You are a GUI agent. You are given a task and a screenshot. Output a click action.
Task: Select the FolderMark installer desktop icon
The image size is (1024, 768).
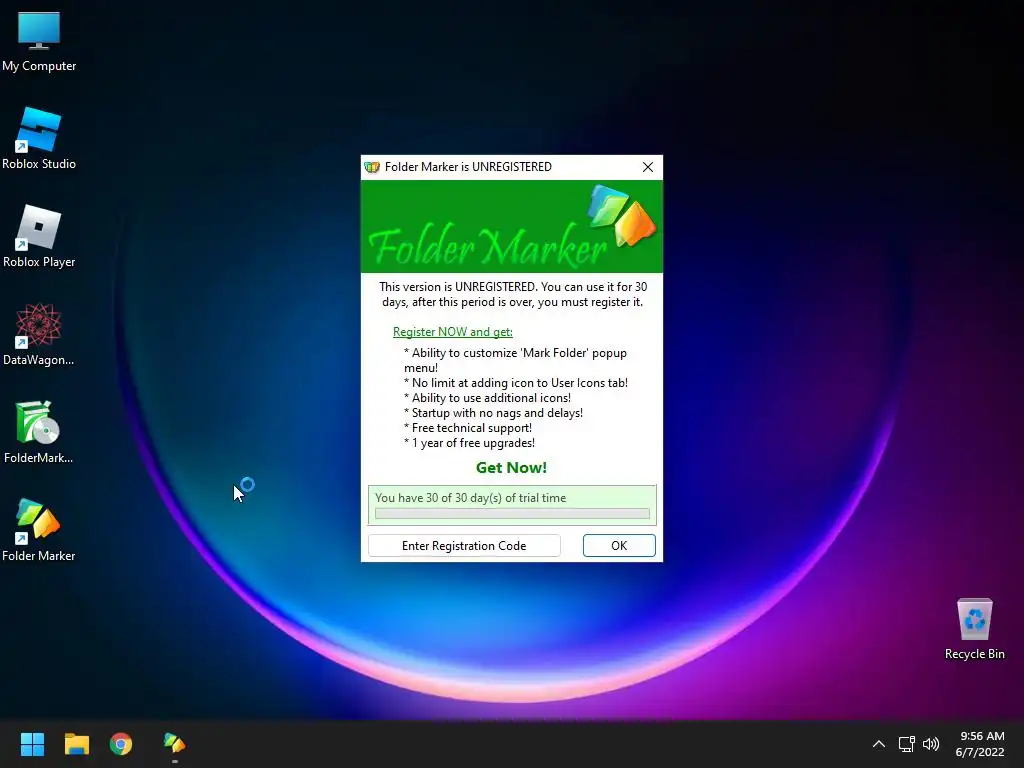tap(39, 432)
